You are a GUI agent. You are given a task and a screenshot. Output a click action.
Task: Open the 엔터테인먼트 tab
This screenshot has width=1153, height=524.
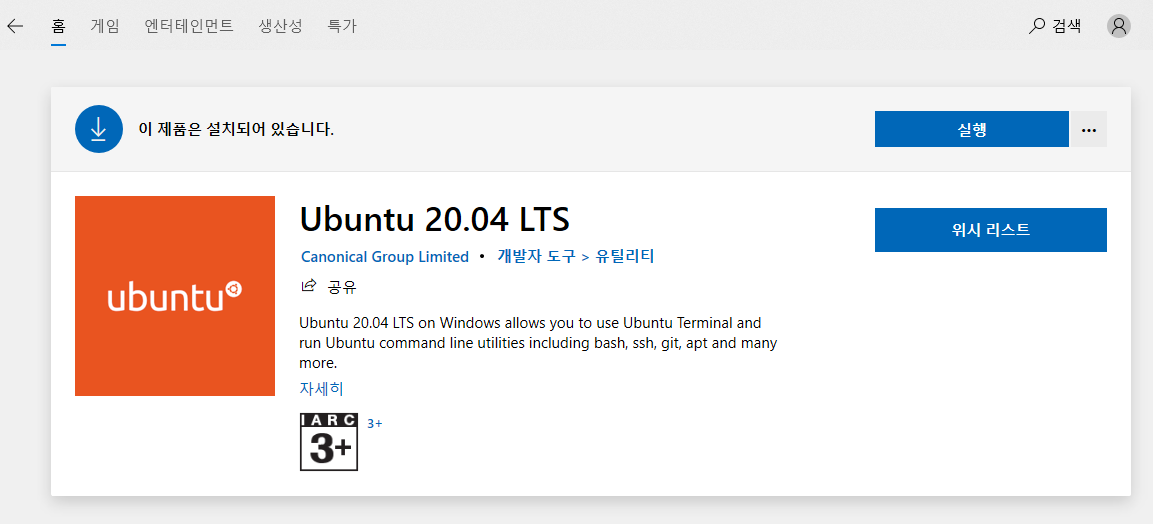coord(189,26)
